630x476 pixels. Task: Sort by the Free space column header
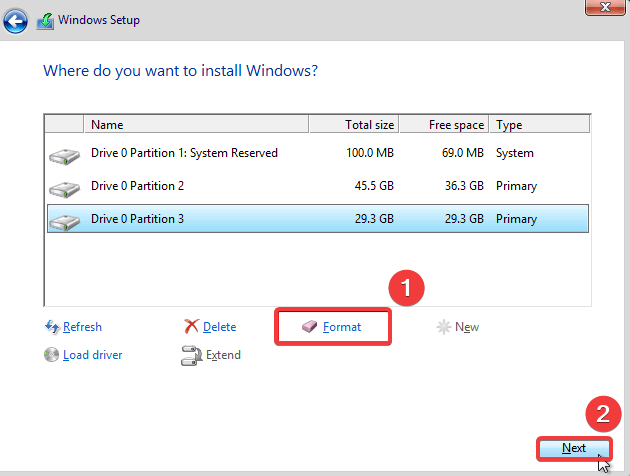(x=444, y=125)
